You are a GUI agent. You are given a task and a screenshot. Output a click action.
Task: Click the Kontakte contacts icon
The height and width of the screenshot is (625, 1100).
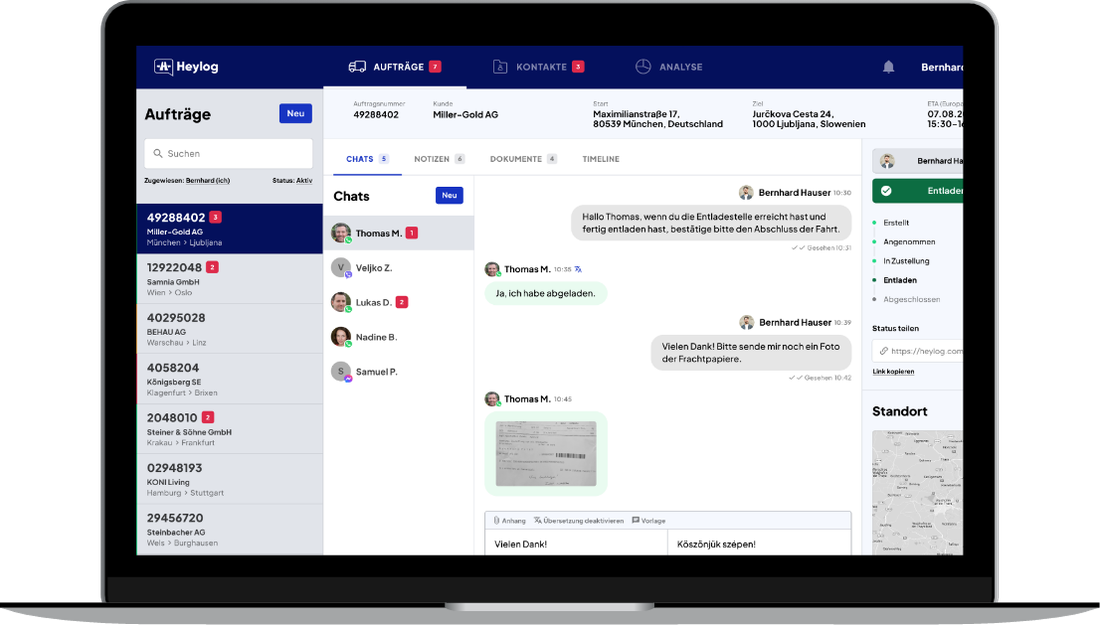point(499,67)
